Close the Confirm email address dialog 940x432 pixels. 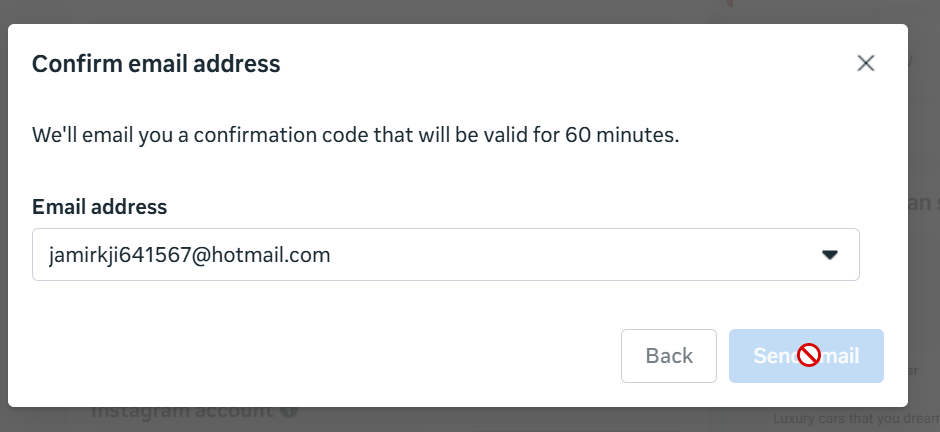pyautogui.click(x=866, y=64)
